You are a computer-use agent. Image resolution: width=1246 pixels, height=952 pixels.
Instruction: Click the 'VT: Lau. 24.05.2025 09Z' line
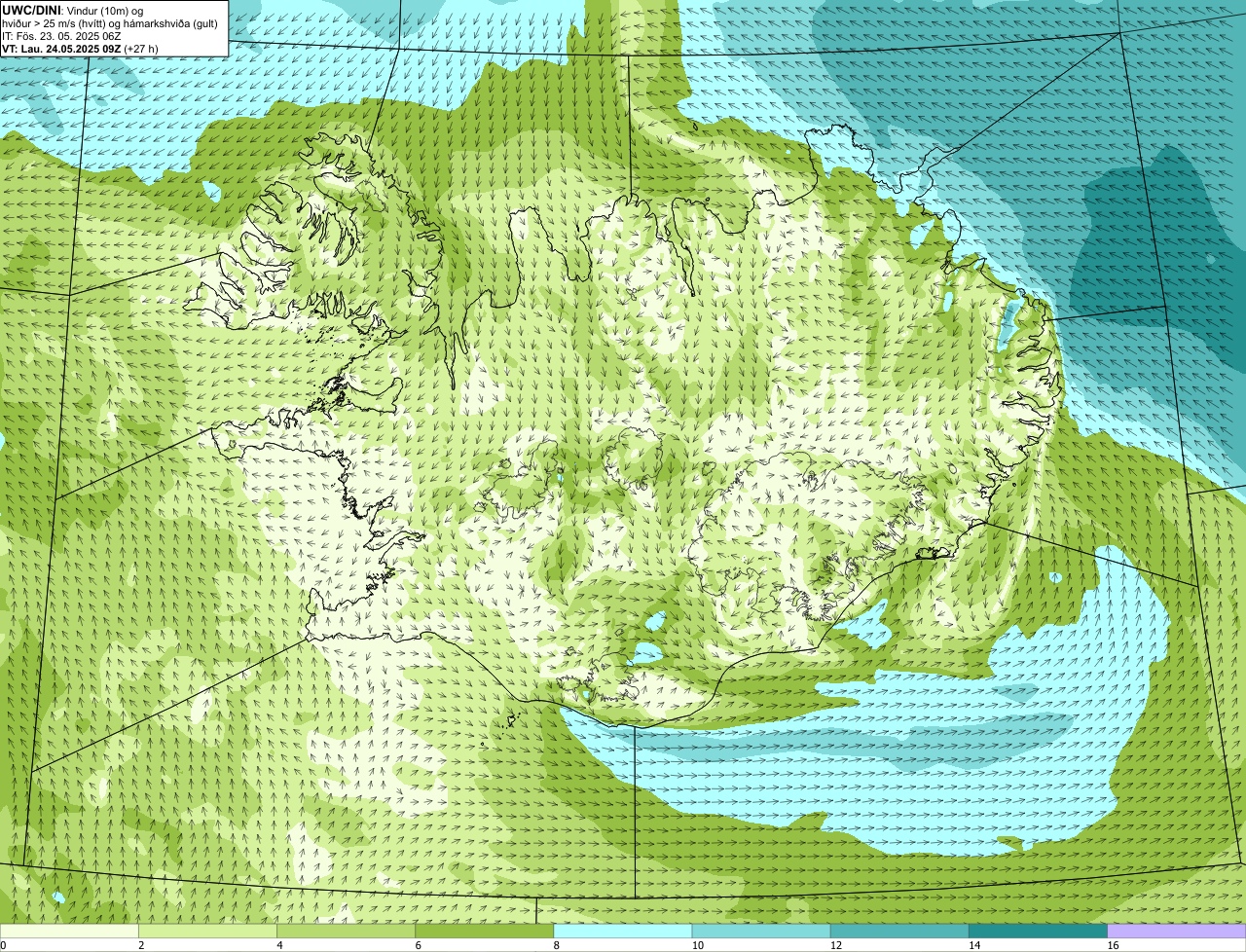(79, 48)
